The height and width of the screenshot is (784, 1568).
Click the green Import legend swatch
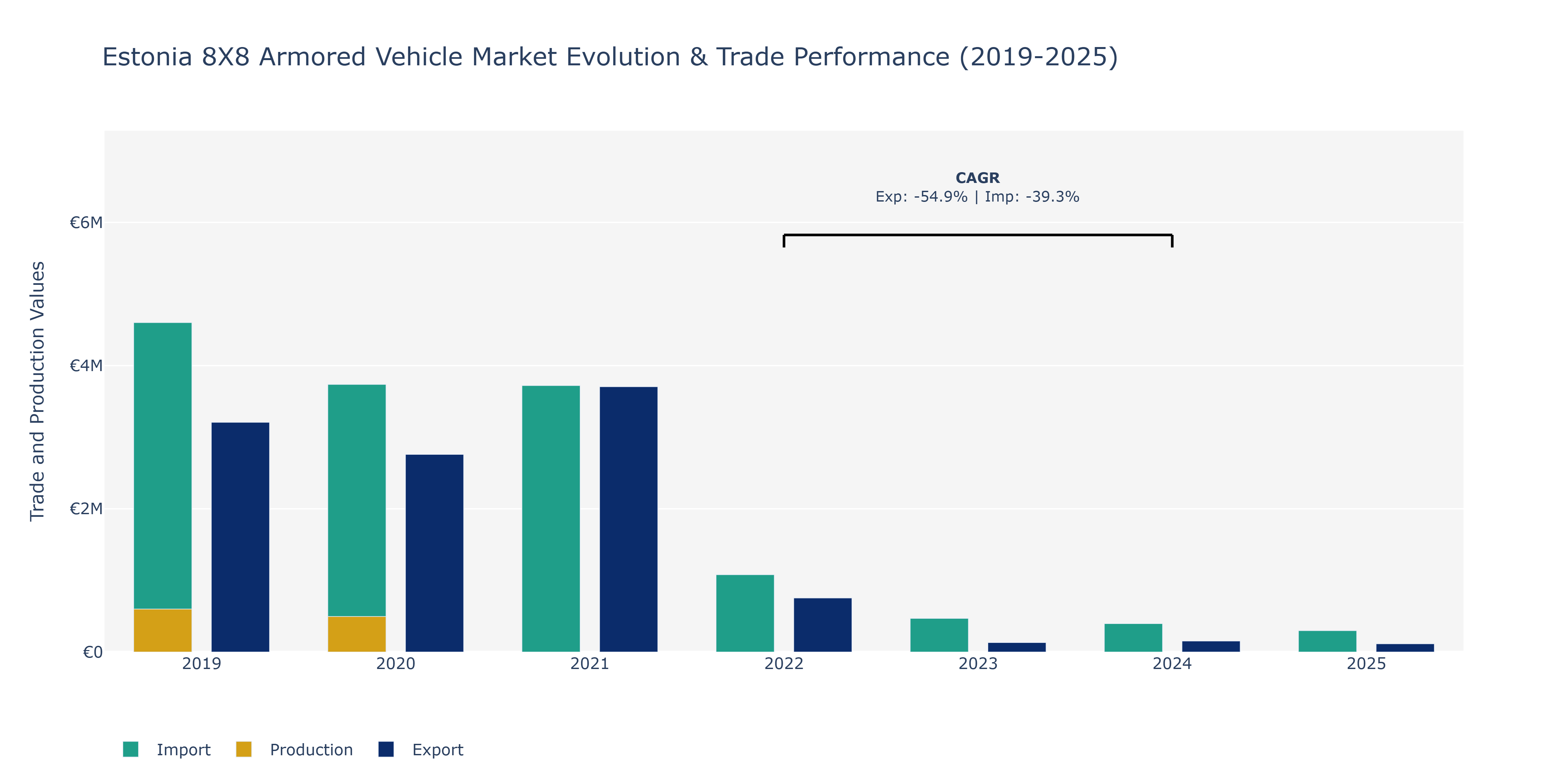(x=130, y=749)
